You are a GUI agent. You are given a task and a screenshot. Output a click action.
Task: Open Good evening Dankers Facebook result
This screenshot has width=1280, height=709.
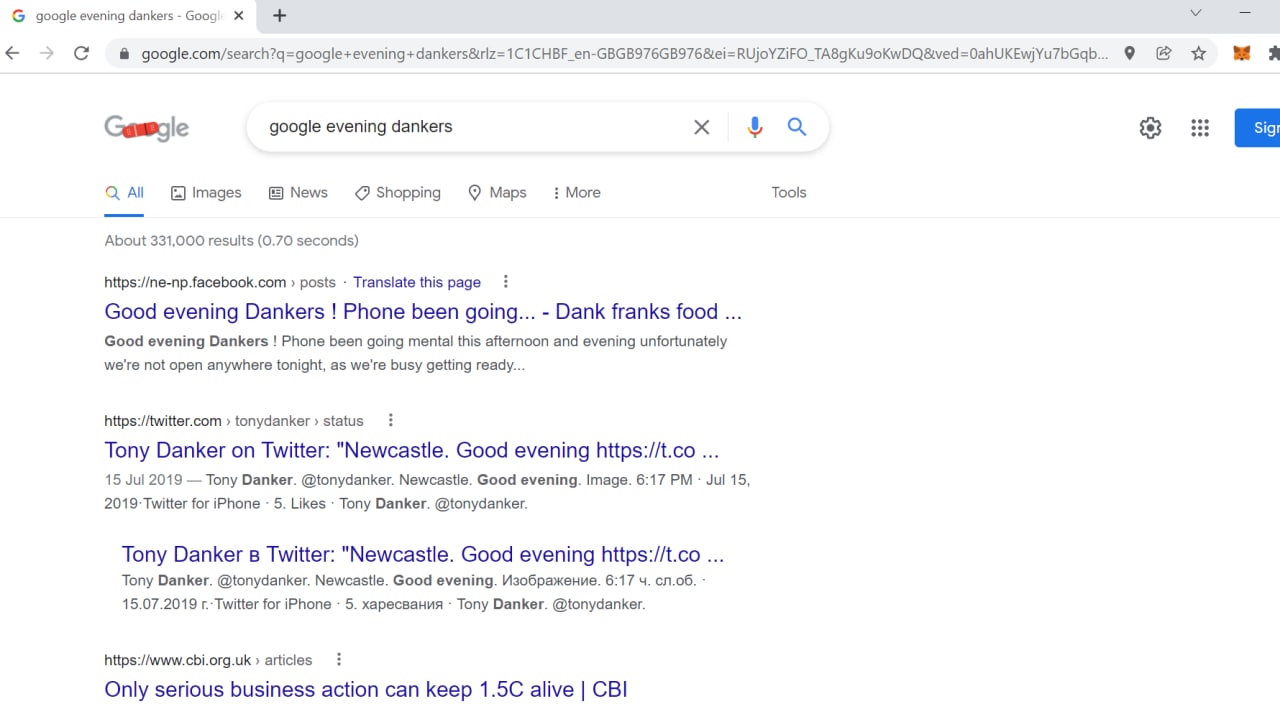click(423, 312)
